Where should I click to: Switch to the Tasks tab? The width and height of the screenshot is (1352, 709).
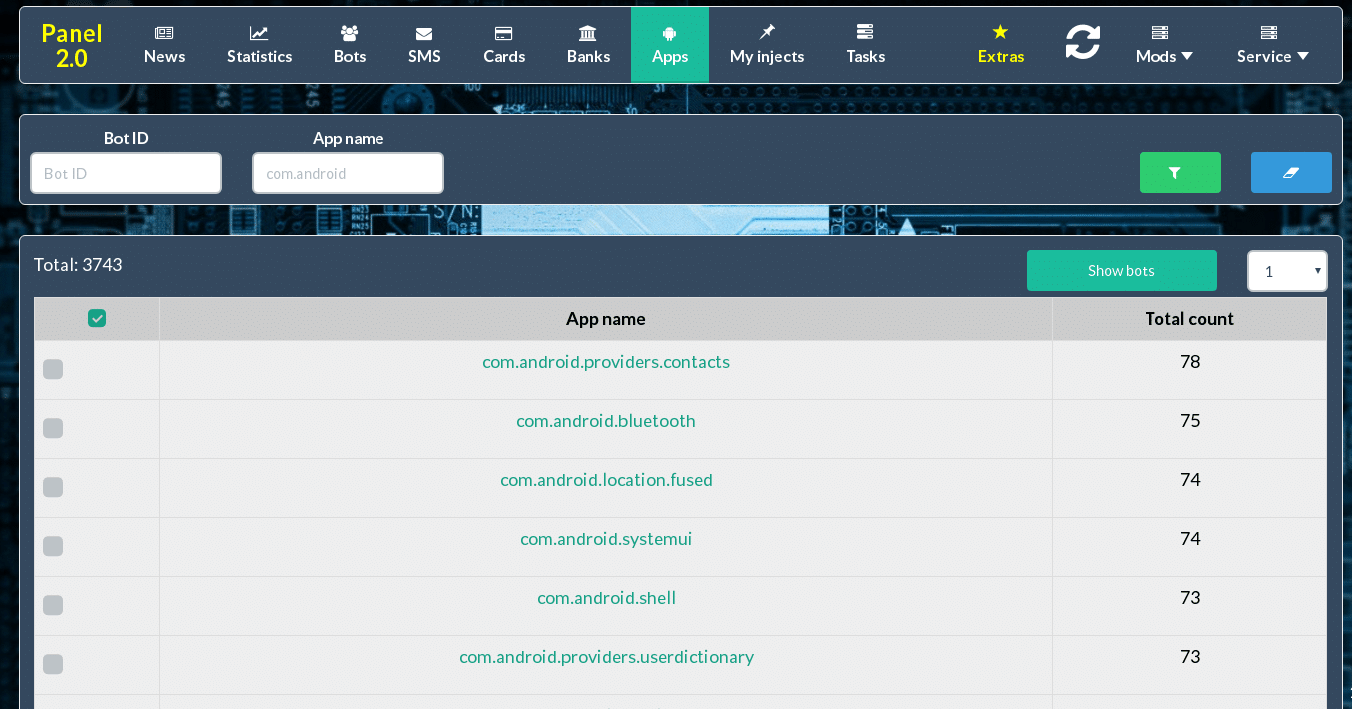tap(865, 45)
